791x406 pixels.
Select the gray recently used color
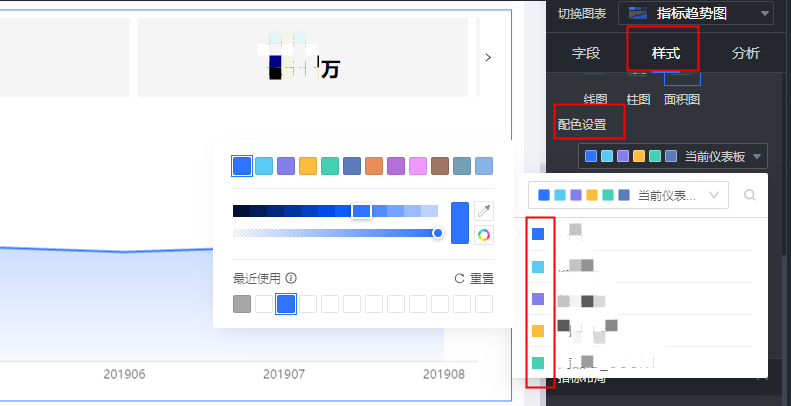click(x=242, y=303)
